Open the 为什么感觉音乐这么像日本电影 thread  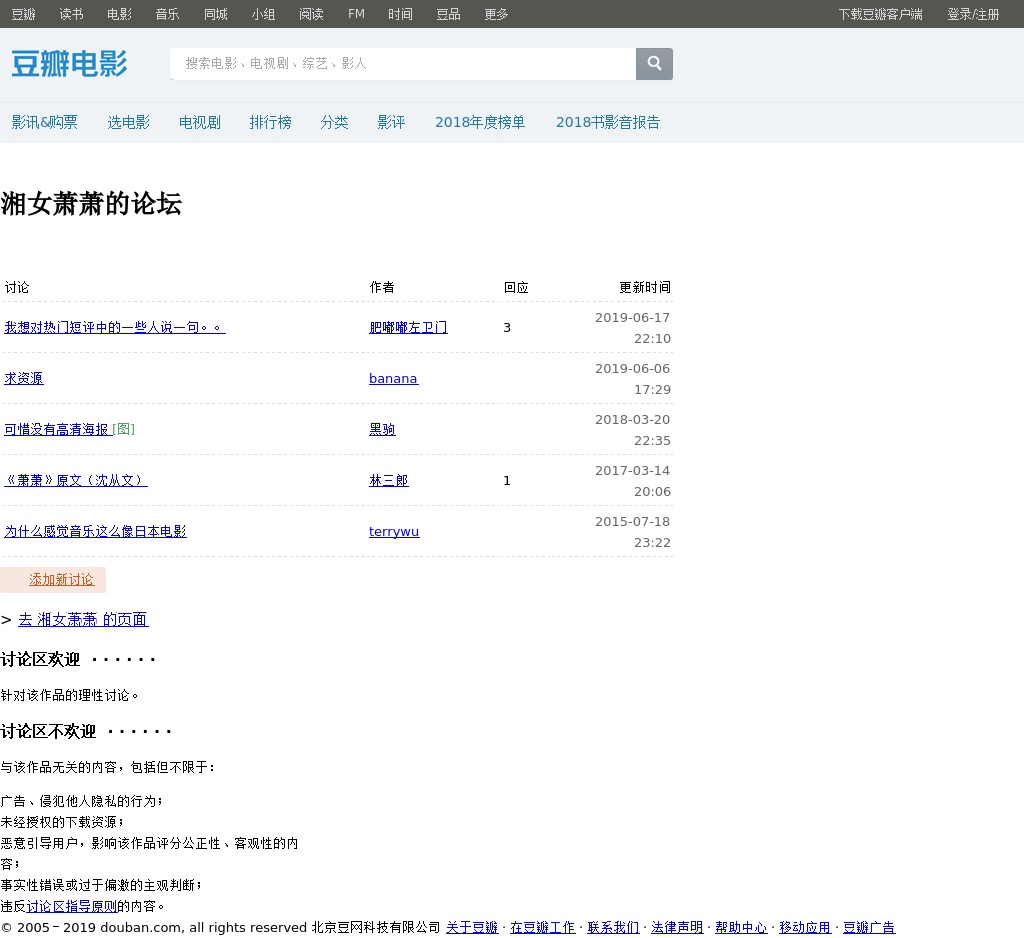(x=95, y=531)
